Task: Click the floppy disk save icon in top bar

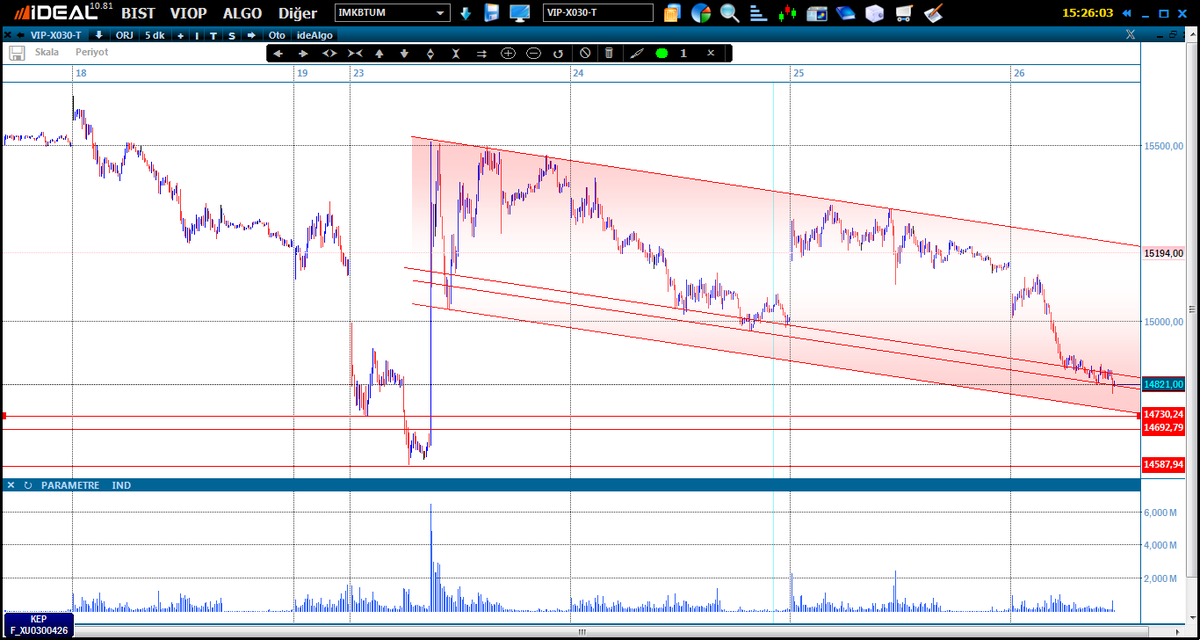Action: coord(491,13)
